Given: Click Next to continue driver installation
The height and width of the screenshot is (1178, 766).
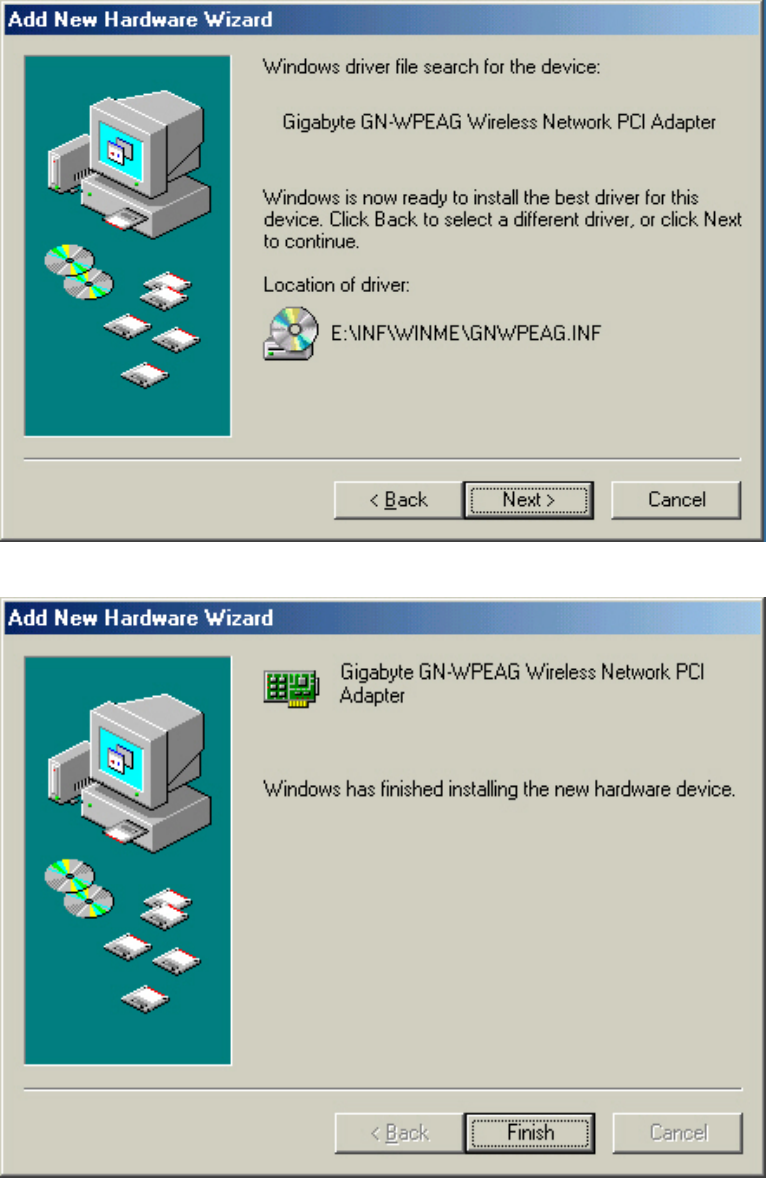Looking at the screenshot, I should tap(529, 500).
